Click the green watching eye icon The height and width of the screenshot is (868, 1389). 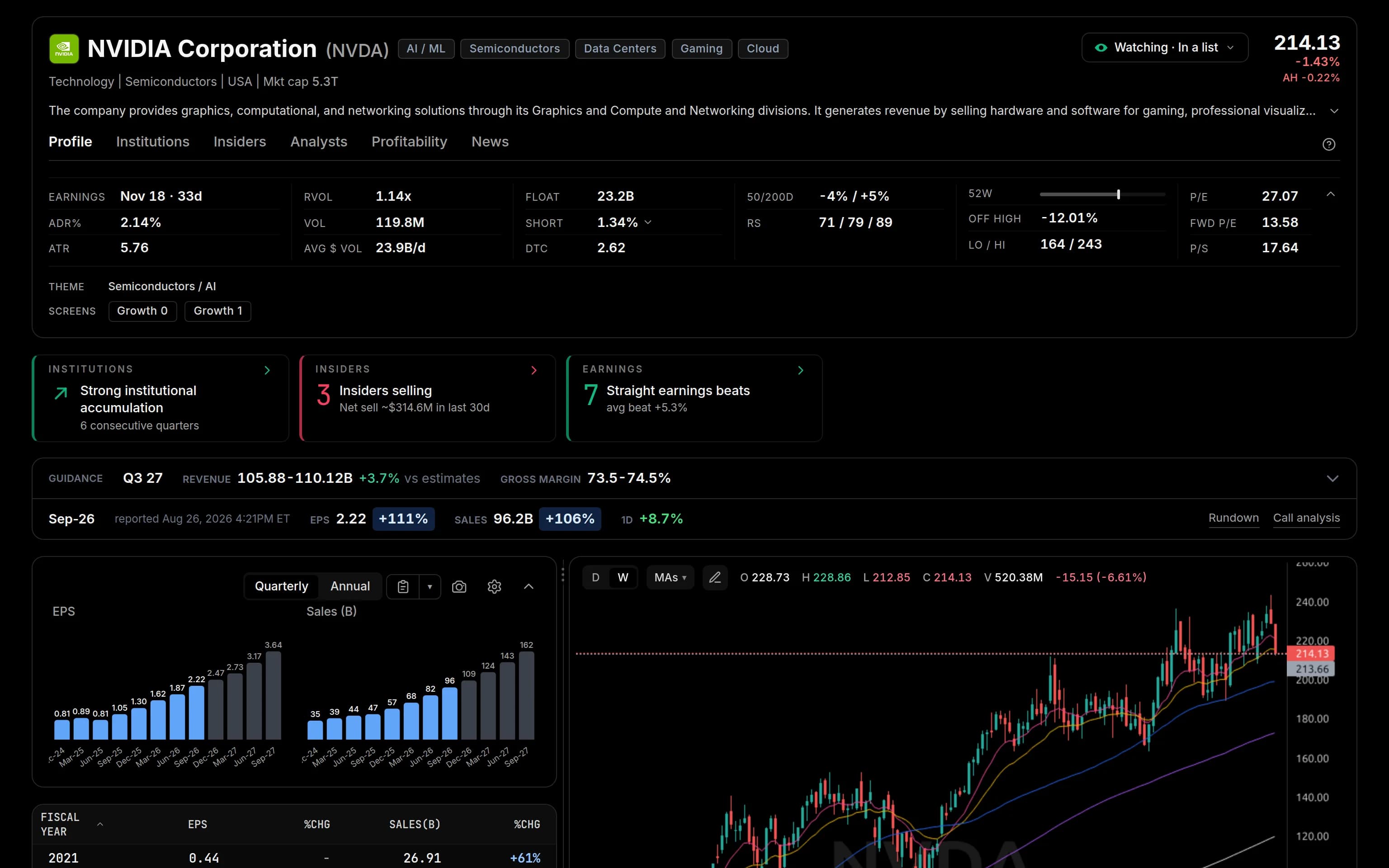[1101, 47]
